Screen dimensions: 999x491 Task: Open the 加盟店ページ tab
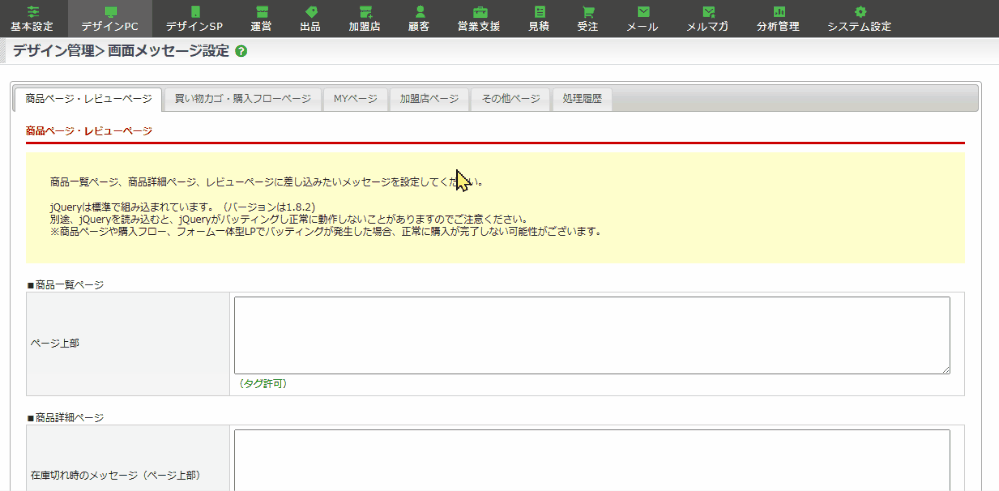pos(429,99)
